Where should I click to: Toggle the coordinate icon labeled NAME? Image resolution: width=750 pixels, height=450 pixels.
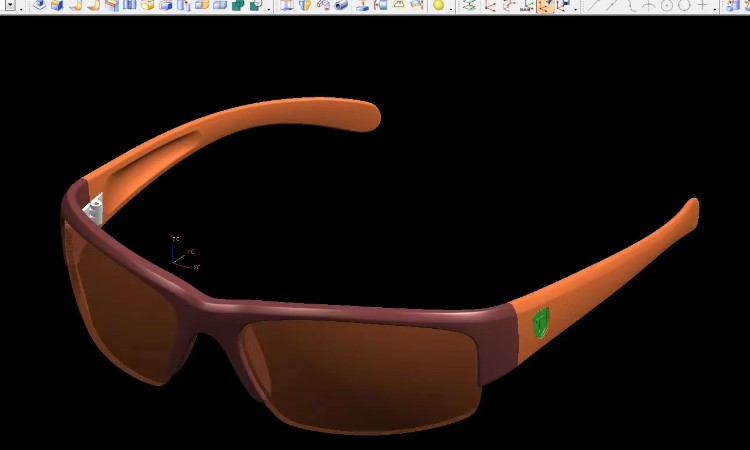click(x=526, y=5)
